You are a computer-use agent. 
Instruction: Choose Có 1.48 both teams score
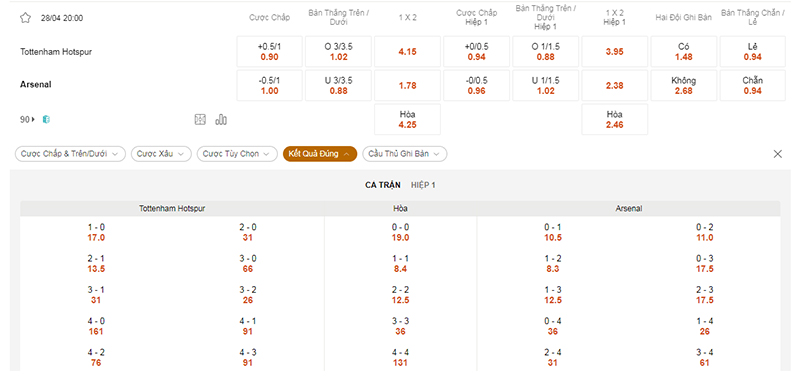click(x=684, y=52)
